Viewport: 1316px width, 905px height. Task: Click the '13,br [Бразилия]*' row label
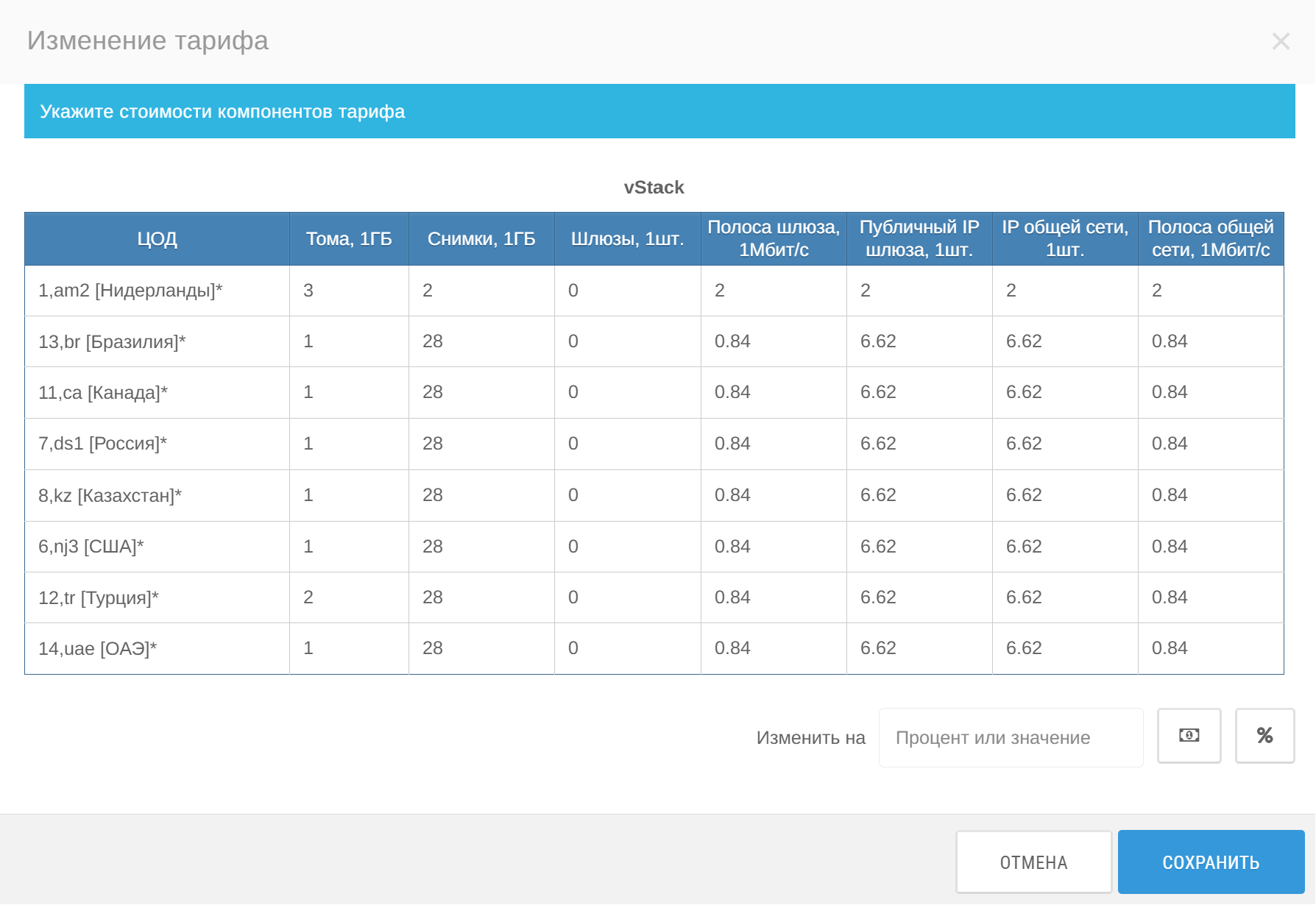pyautogui.click(x=112, y=342)
